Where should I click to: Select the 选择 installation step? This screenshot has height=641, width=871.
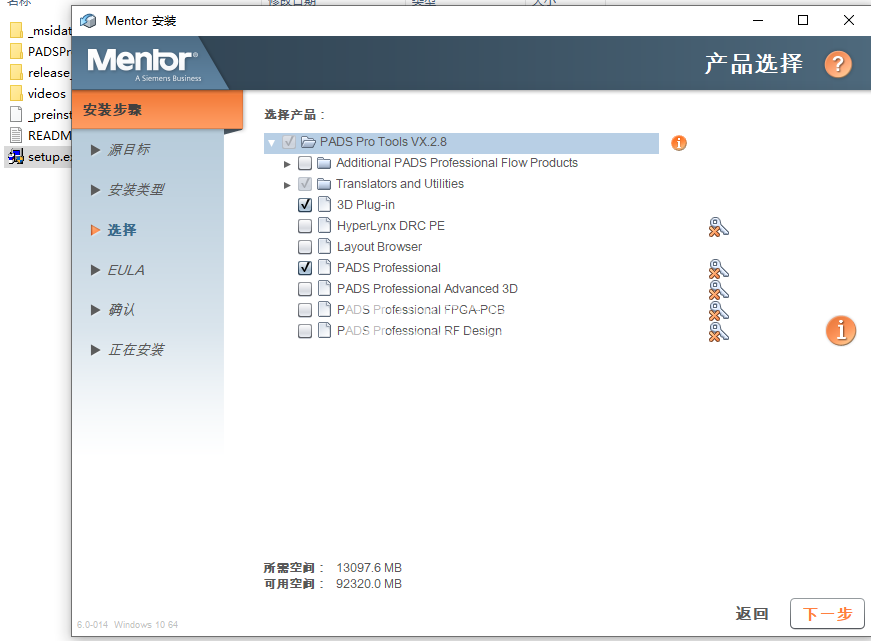(x=122, y=230)
